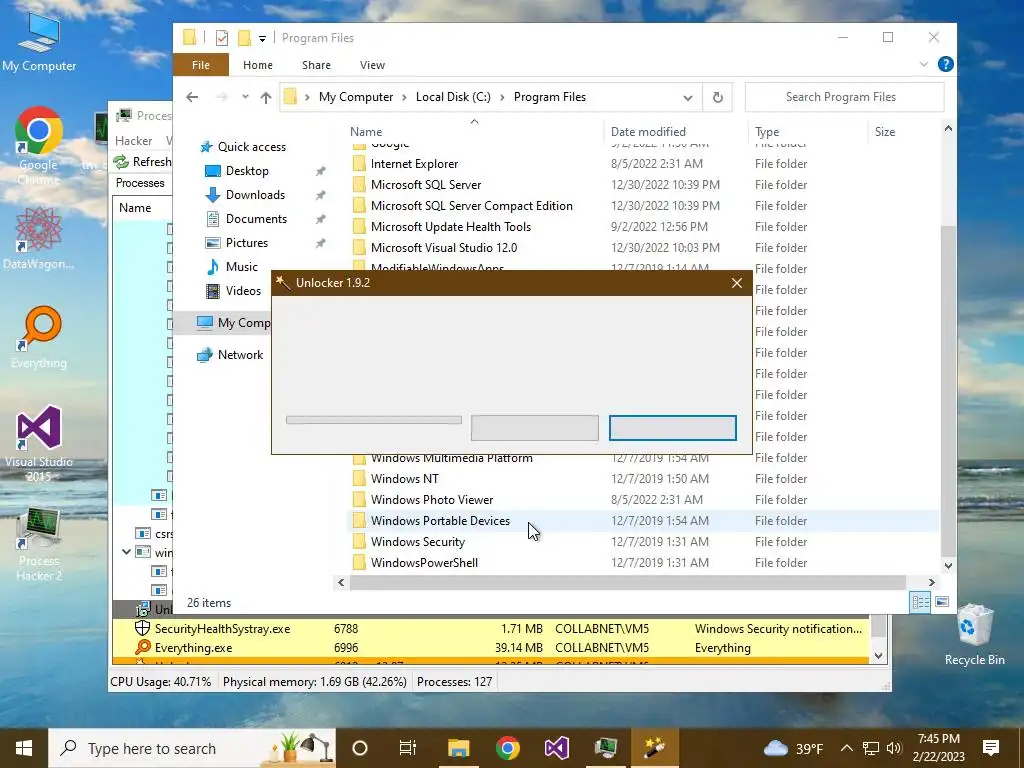Select the Internet Explorer folder
Viewport: 1024px width, 768px height.
414,164
